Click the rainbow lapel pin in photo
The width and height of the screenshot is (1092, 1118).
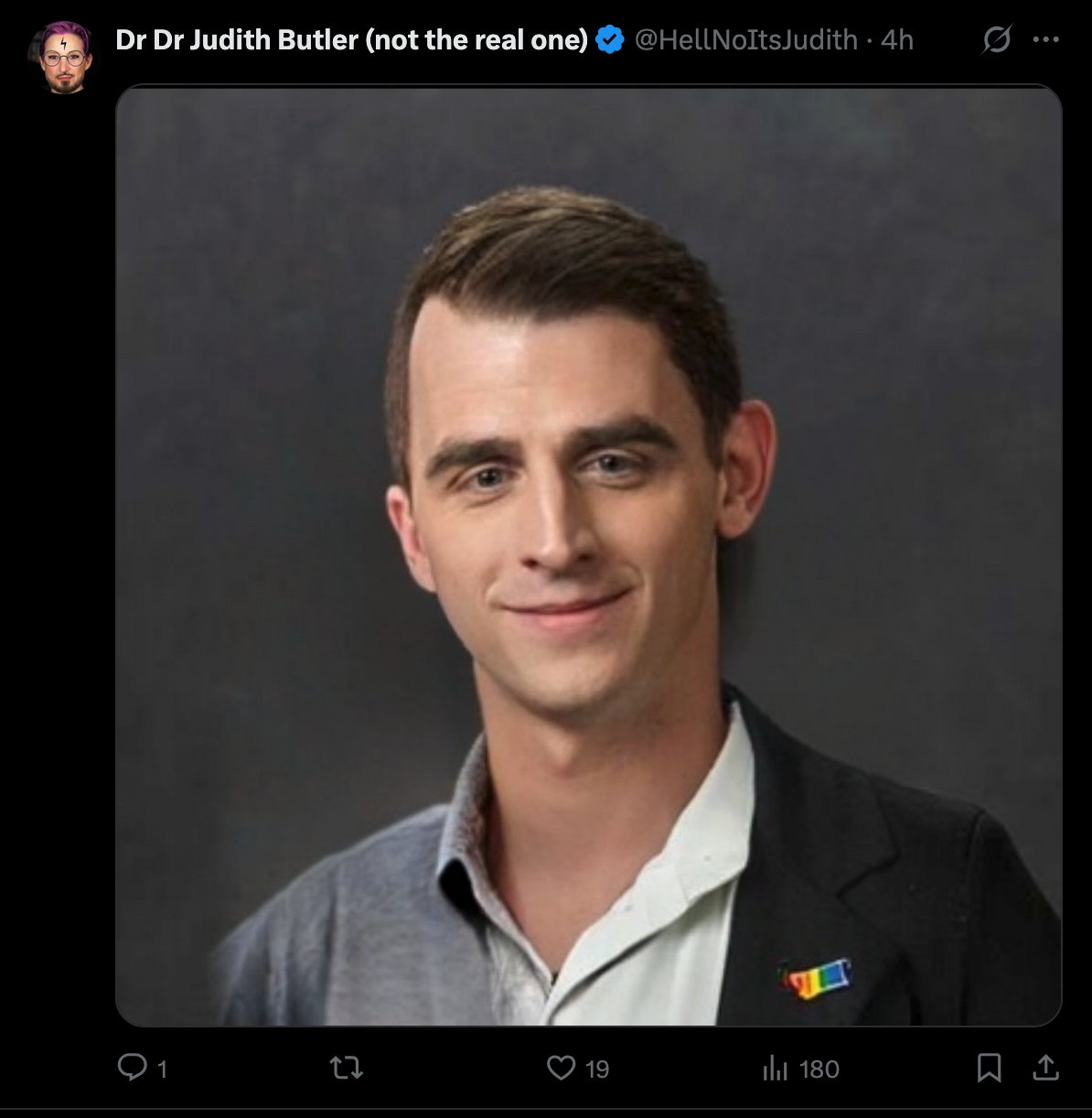coord(815,978)
